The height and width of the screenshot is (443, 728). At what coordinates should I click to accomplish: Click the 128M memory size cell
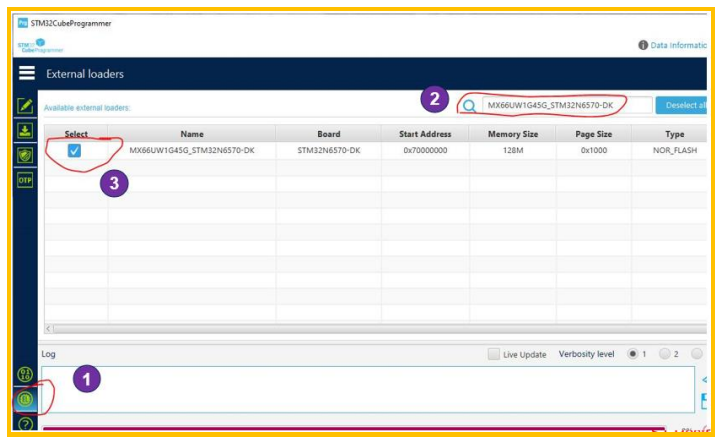click(513, 150)
